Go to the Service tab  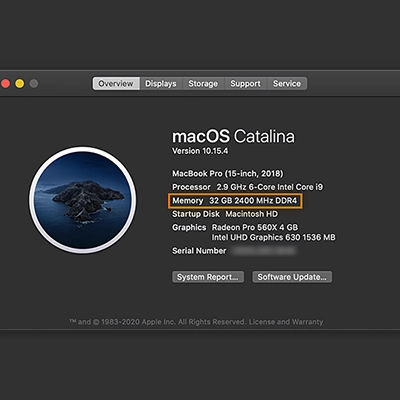pyautogui.click(x=287, y=83)
